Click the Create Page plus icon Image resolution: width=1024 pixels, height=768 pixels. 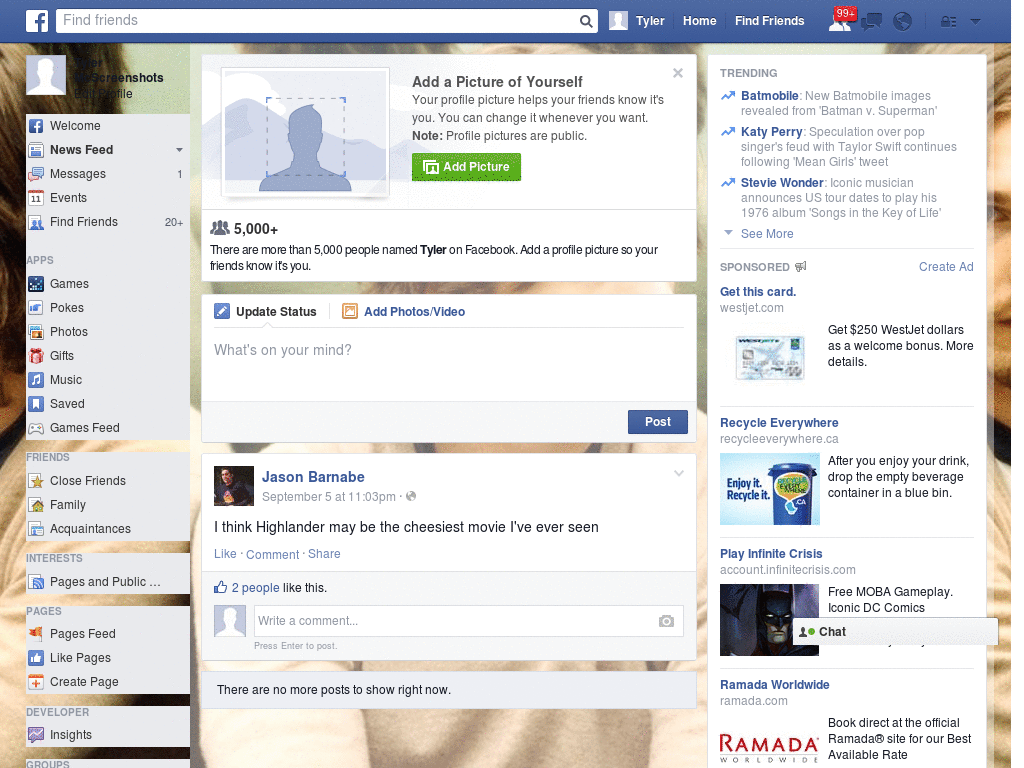36,682
